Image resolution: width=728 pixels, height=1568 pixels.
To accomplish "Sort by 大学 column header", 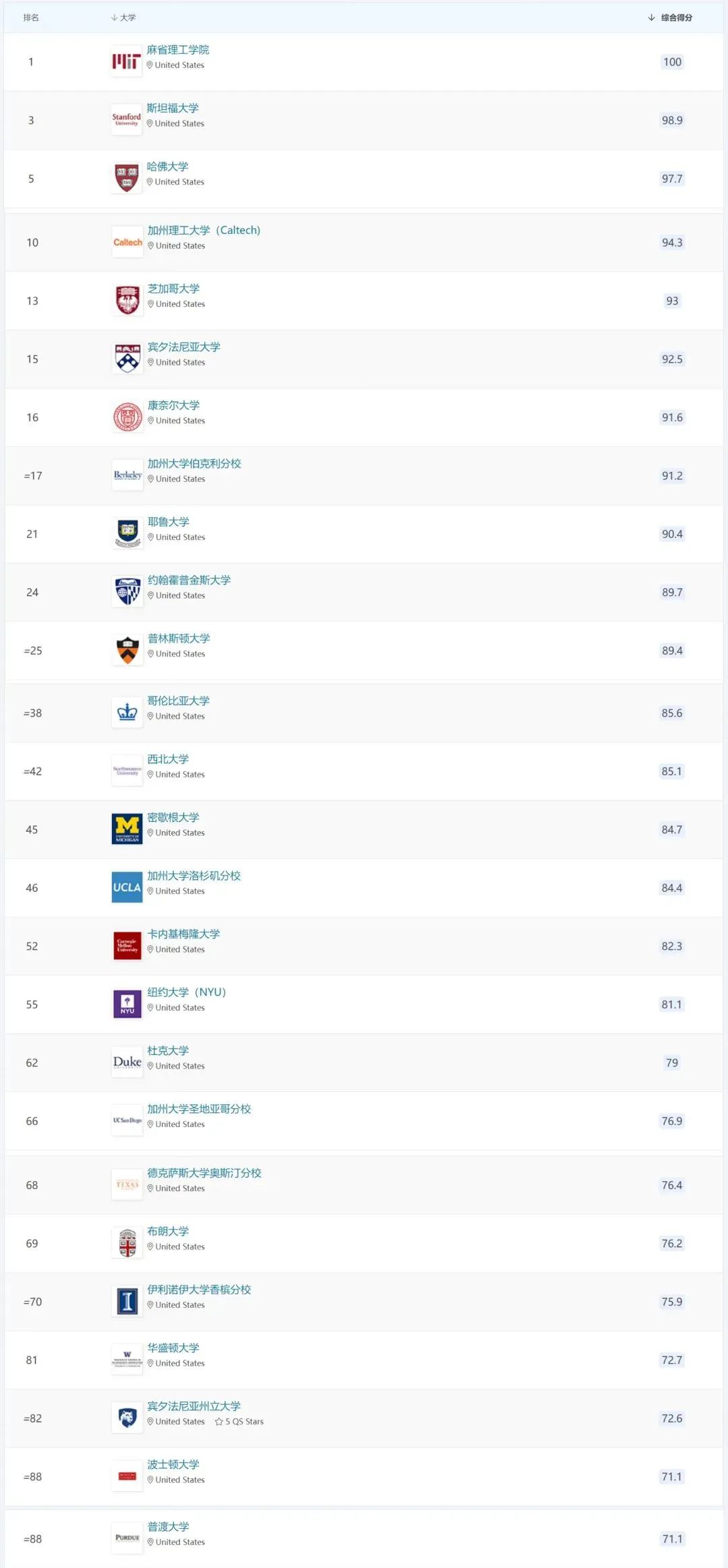I will [127, 18].
